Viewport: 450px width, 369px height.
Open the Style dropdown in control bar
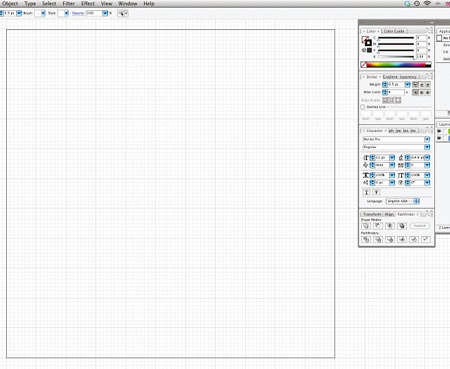(66, 13)
